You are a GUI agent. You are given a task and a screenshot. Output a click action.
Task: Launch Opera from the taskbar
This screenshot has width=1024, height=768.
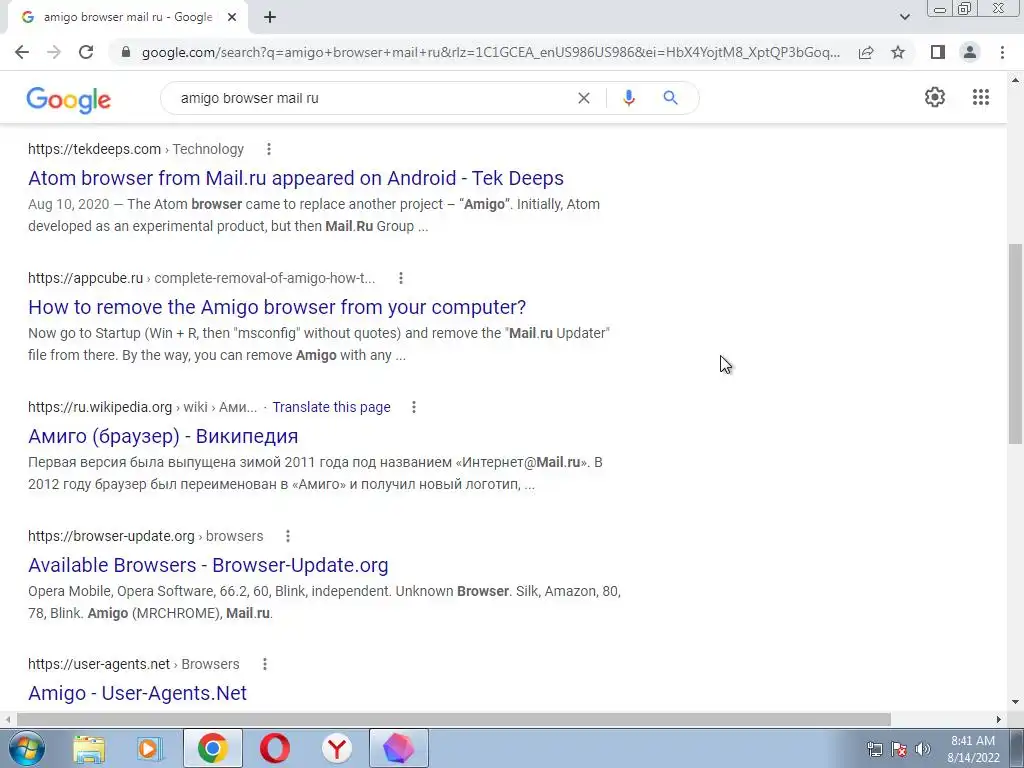coord(275,748)
